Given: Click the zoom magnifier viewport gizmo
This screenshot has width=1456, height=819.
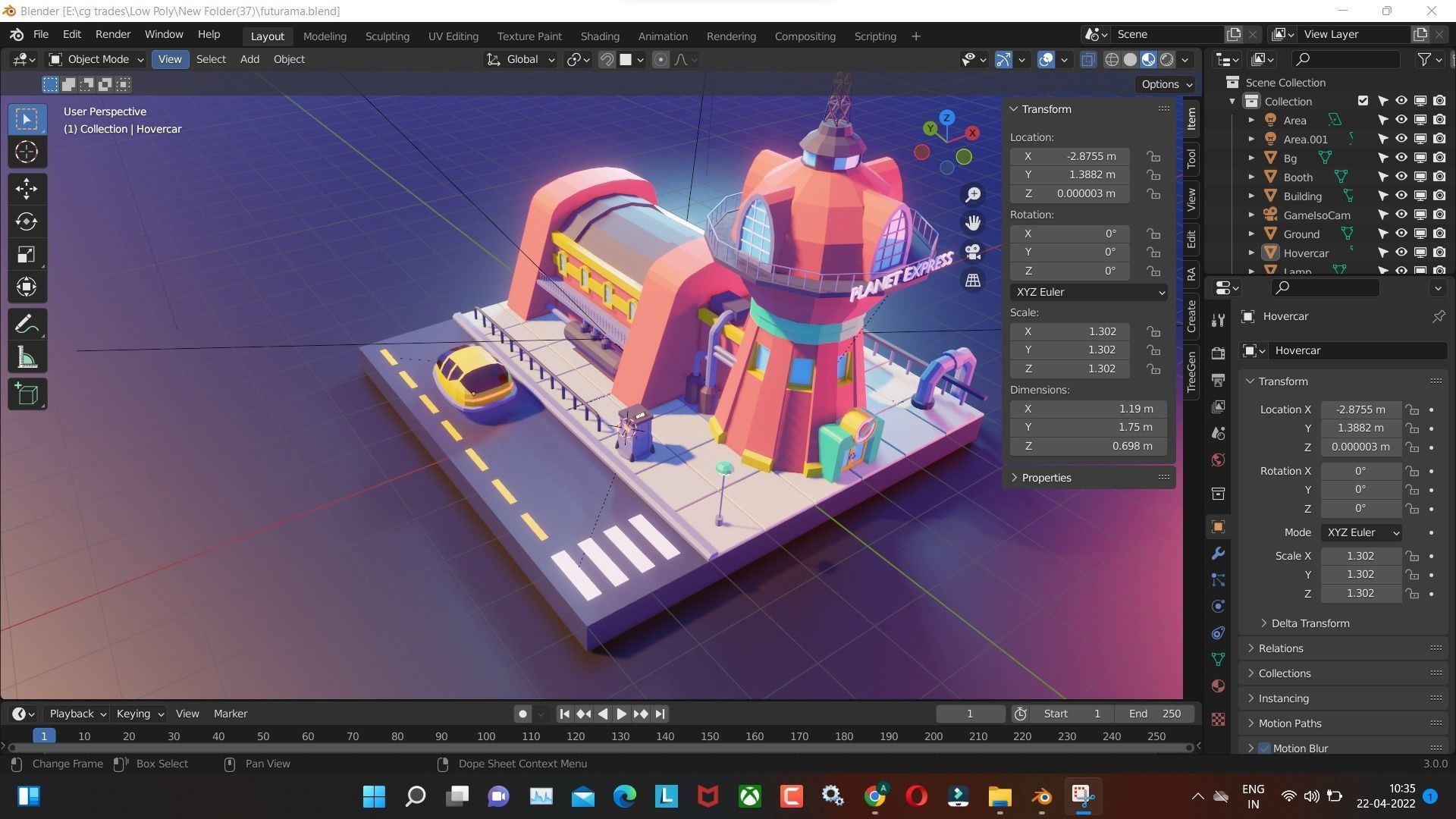Looking at the screenshot, I should (972, 195).
